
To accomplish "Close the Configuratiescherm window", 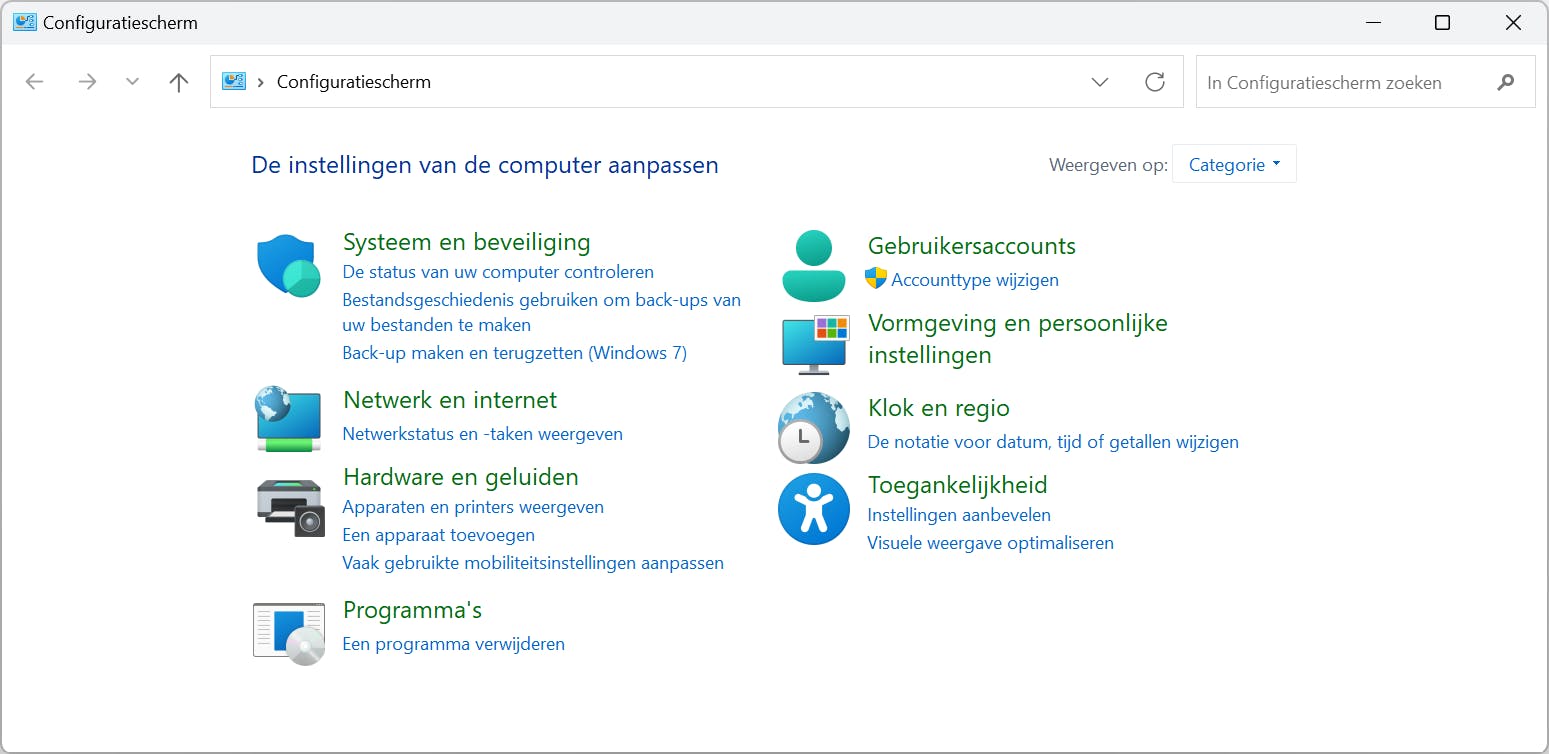I will (1513, 22).
